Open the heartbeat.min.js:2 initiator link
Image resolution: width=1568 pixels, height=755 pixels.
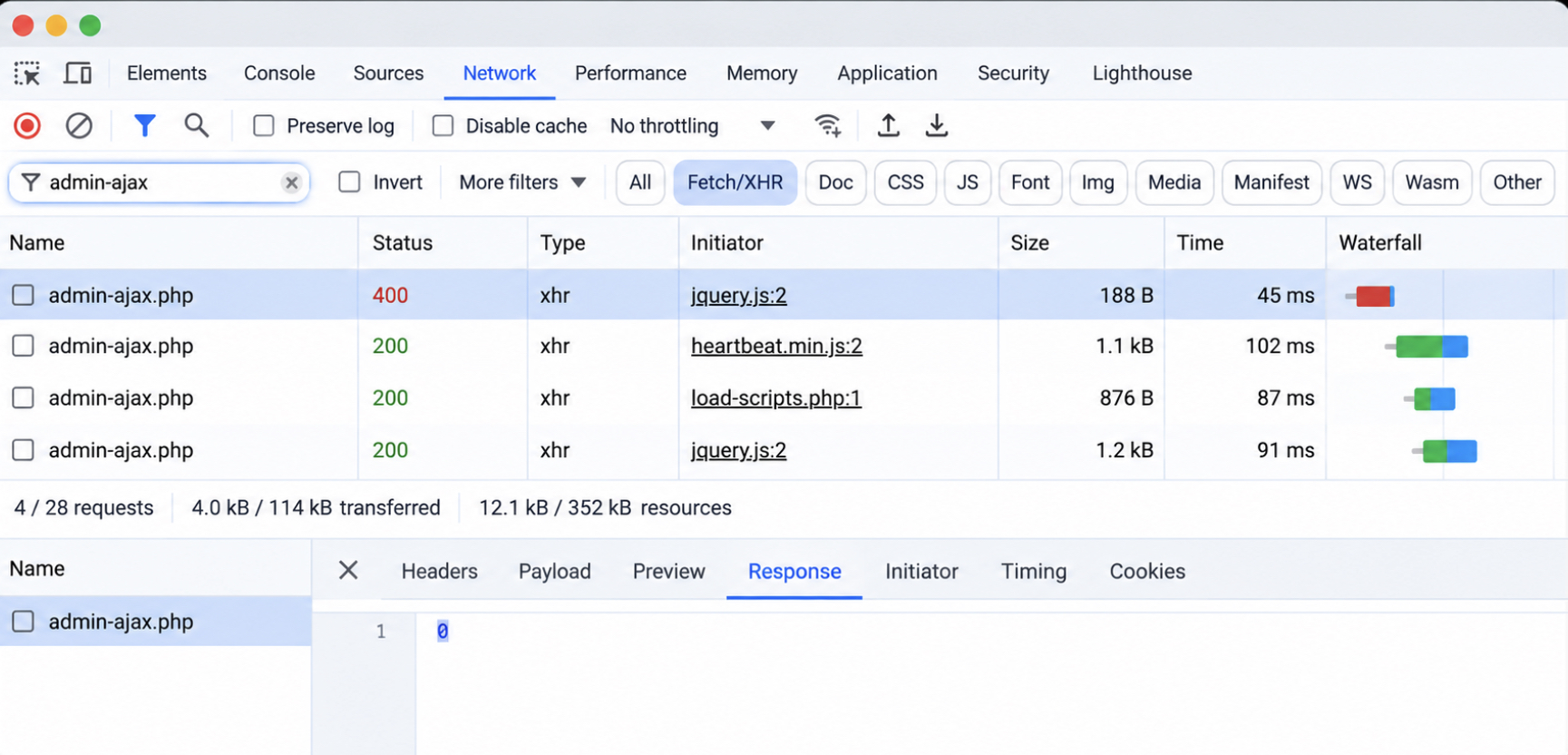coord(776,346)
